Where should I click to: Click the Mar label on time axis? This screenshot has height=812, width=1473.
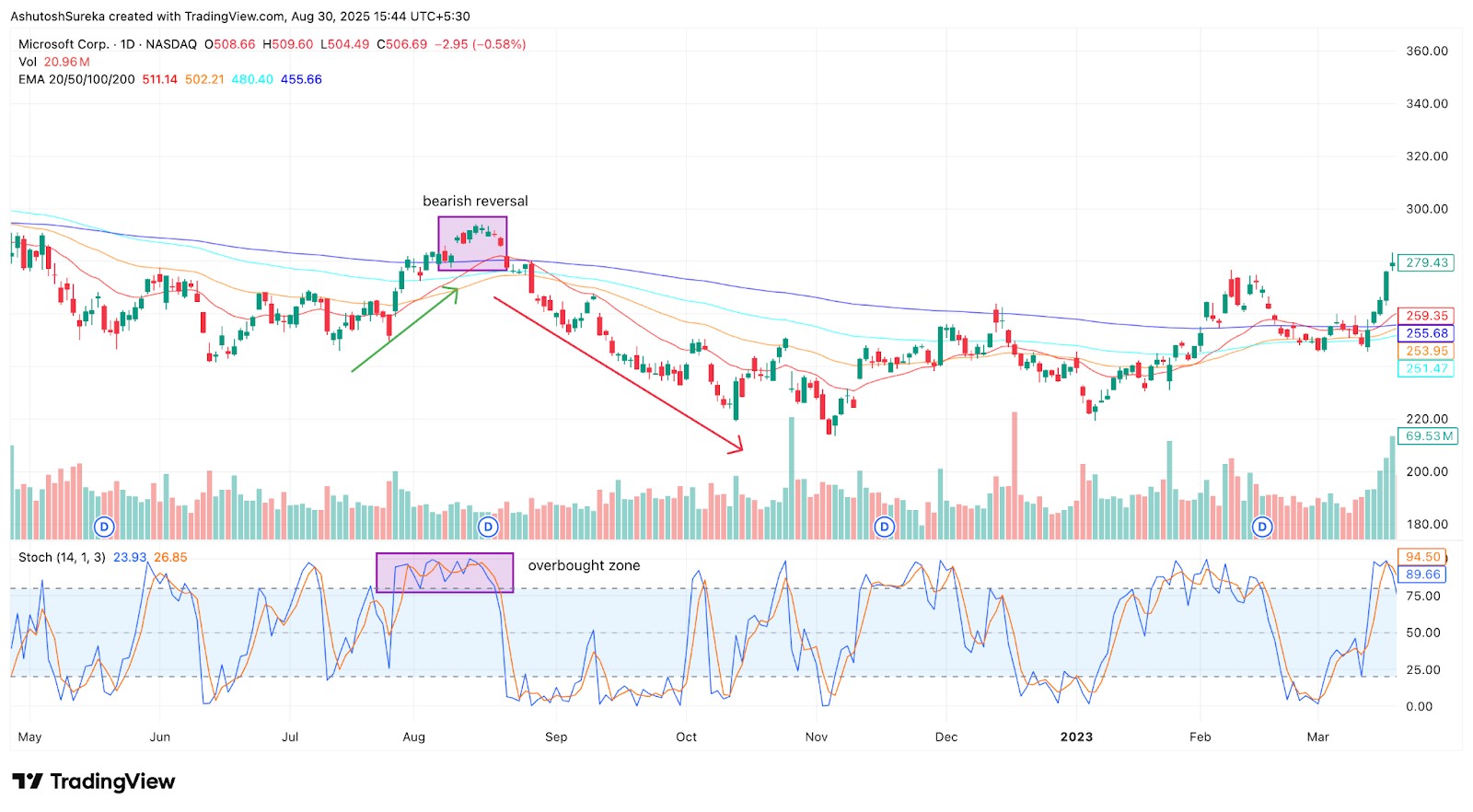[1318, 737]
